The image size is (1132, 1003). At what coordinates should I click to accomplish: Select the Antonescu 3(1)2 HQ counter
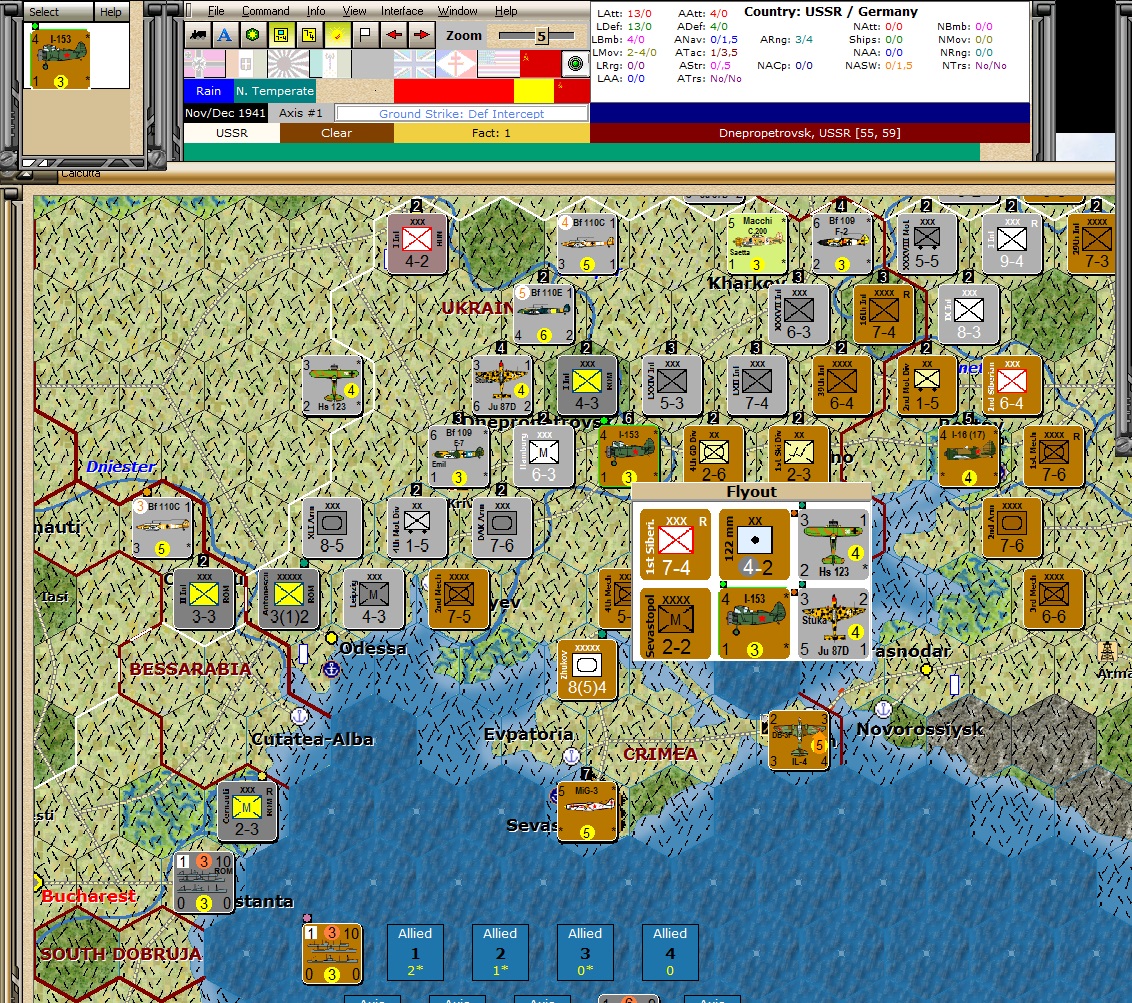[x=289, y=599]
